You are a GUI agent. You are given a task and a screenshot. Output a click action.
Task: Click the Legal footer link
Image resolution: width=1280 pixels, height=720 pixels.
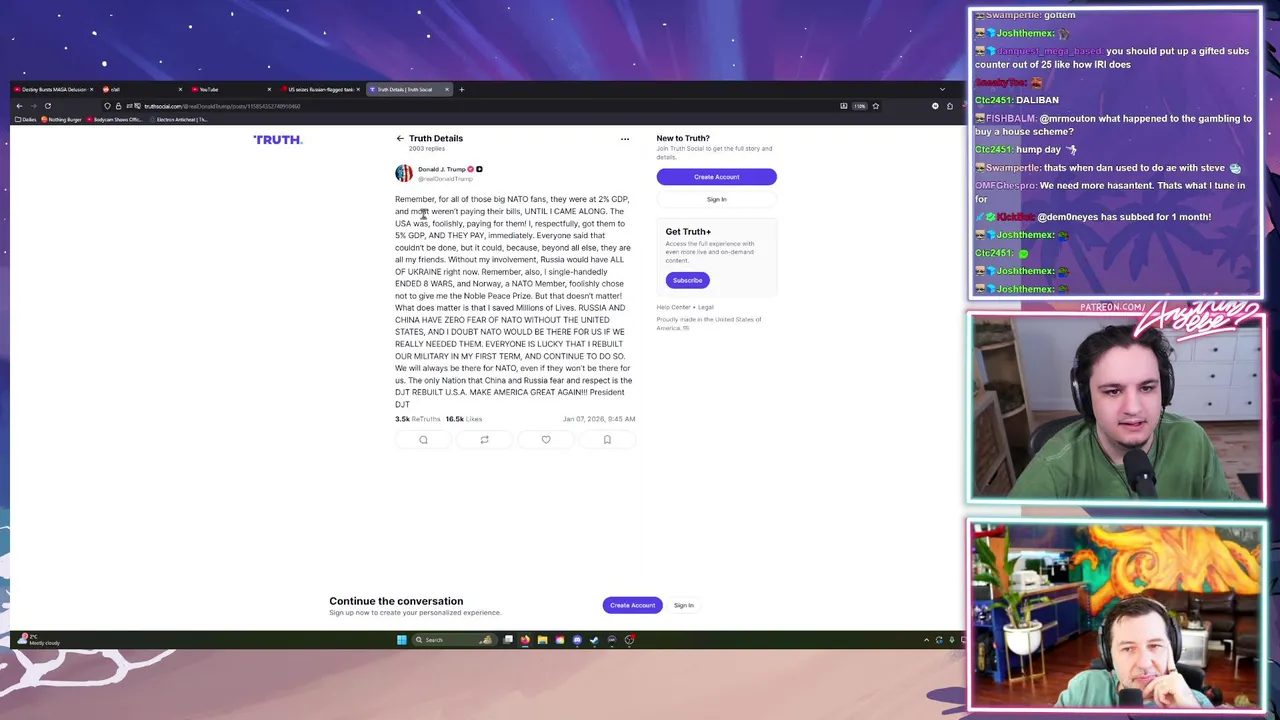click(706, 308)
